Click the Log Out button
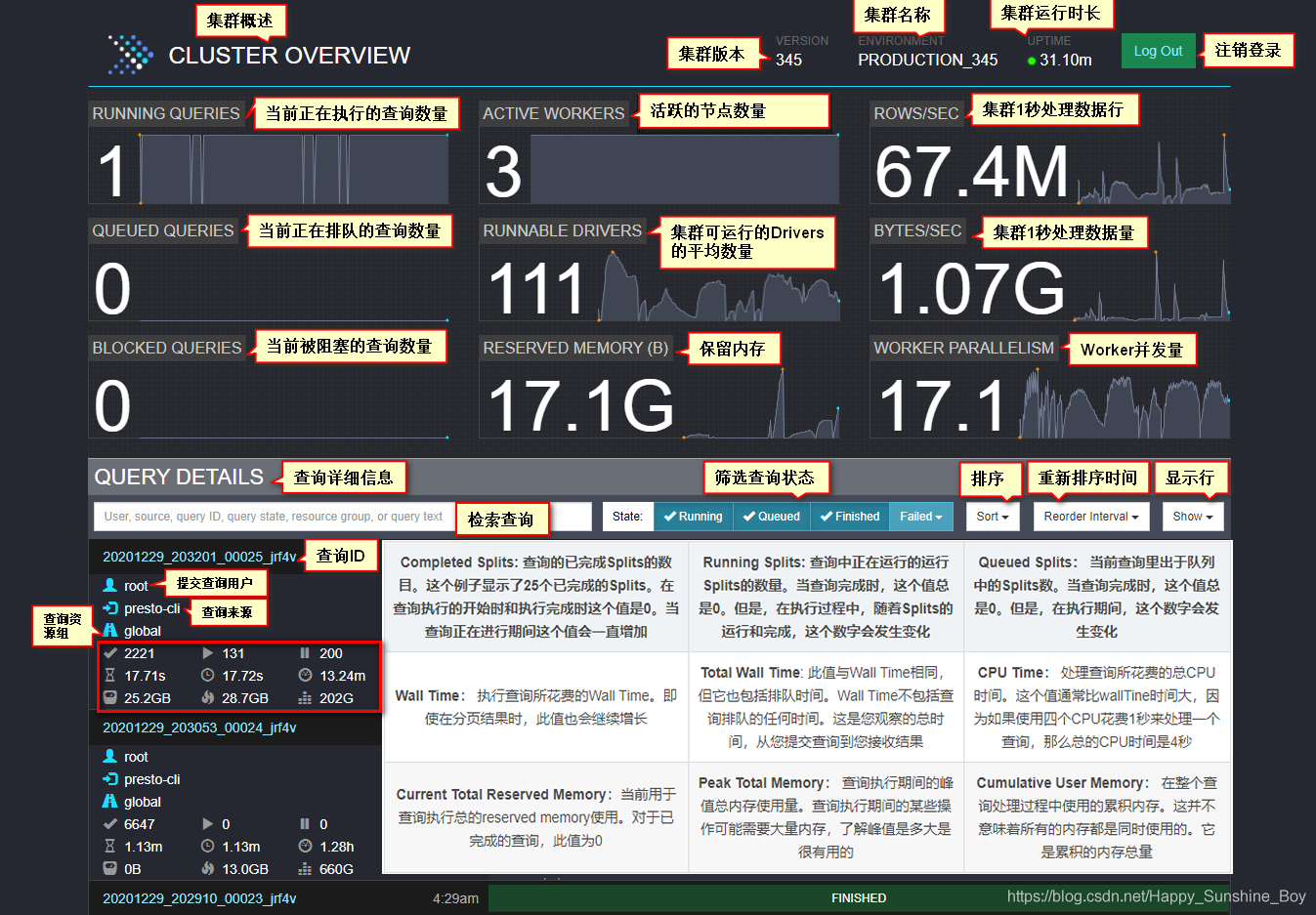1316x915 pixels. point(1158,51)
